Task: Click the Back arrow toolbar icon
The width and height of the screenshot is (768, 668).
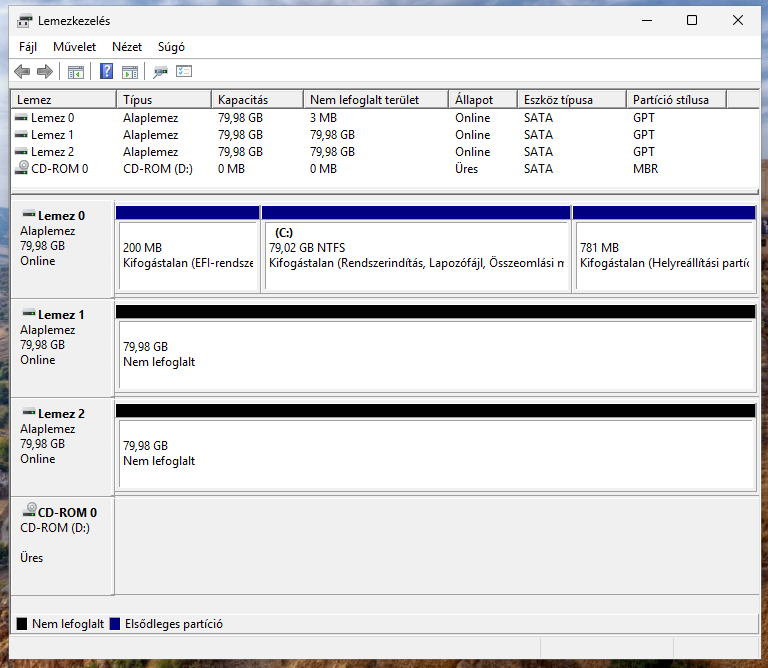Action: [x=22, y=72]
